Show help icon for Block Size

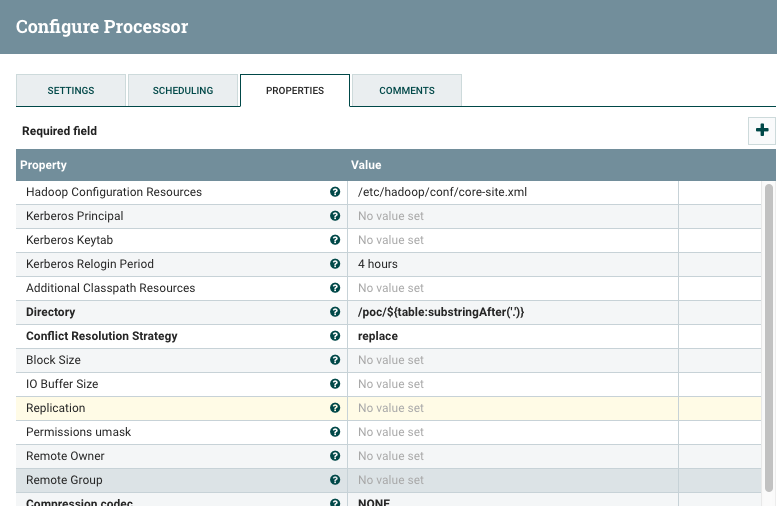pyautogui.click(x=335, y=360)
